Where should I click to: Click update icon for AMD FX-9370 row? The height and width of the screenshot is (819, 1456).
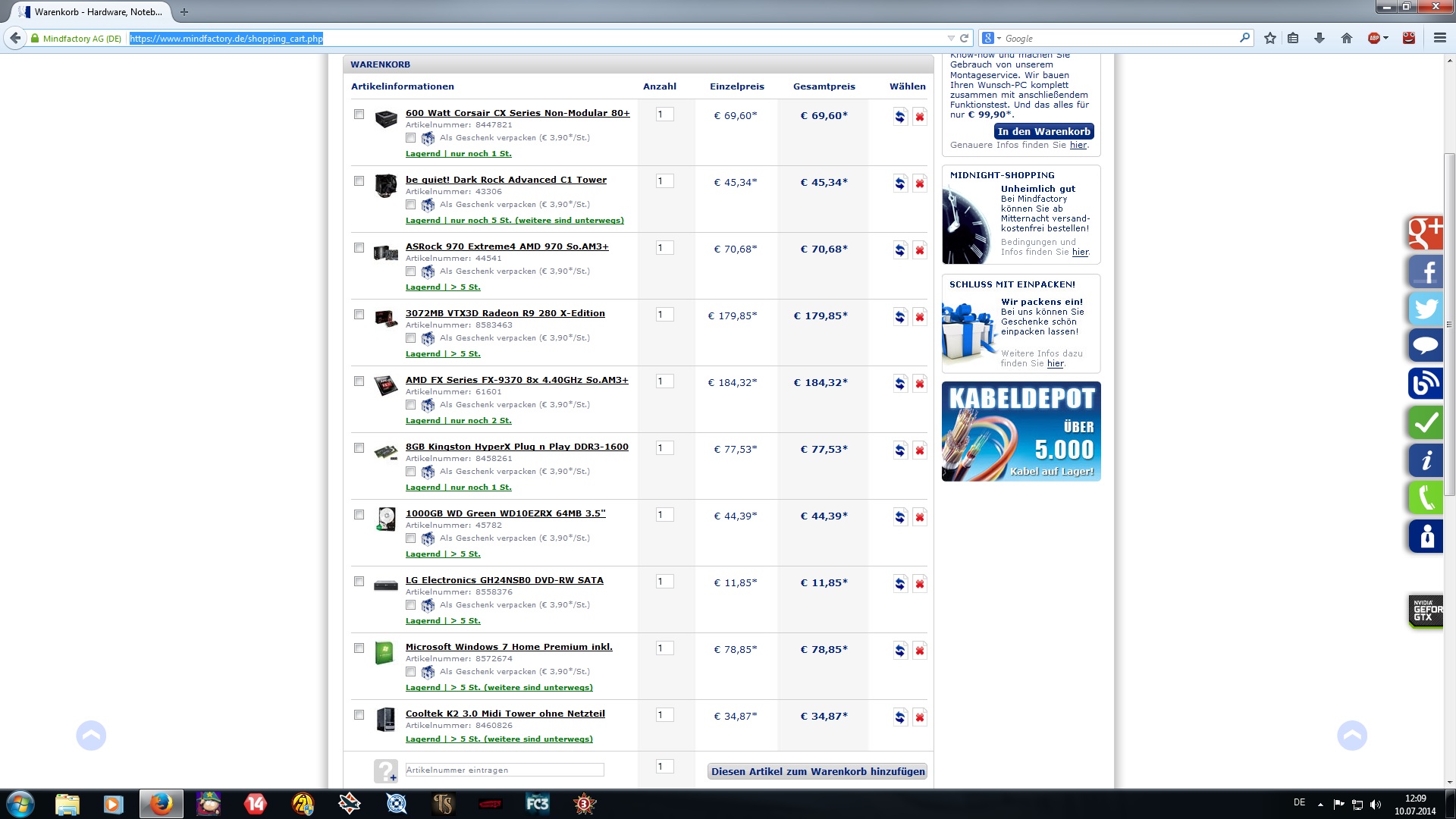(899, 384)
